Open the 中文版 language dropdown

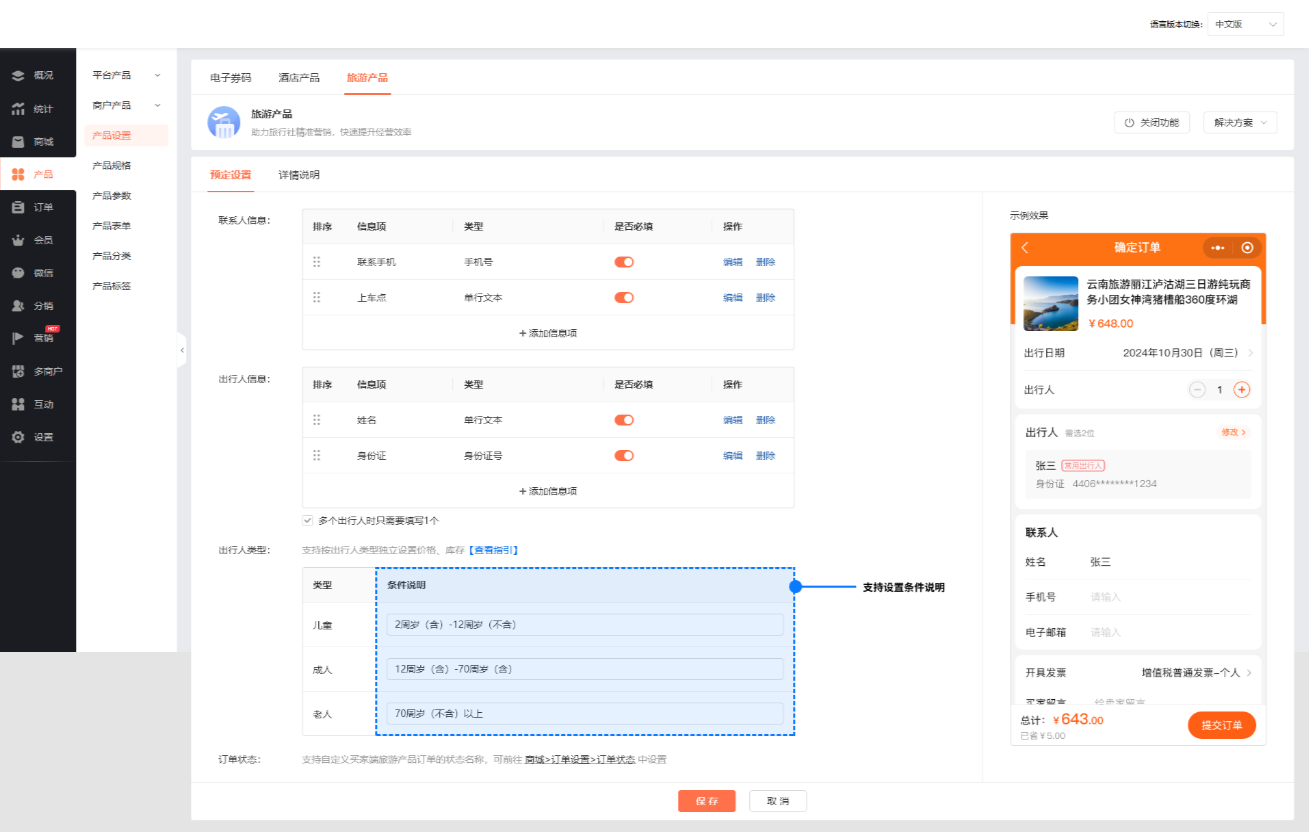click(x=1246, y=24)
